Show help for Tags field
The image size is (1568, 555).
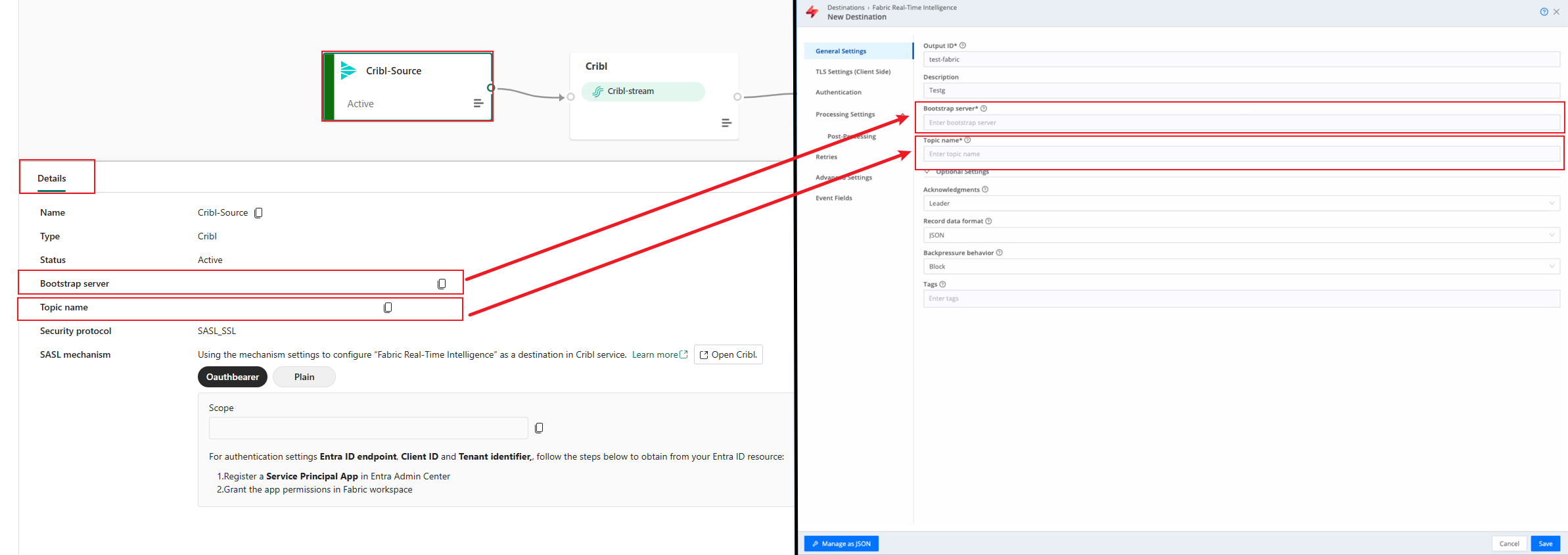click(x=942, y=284)
